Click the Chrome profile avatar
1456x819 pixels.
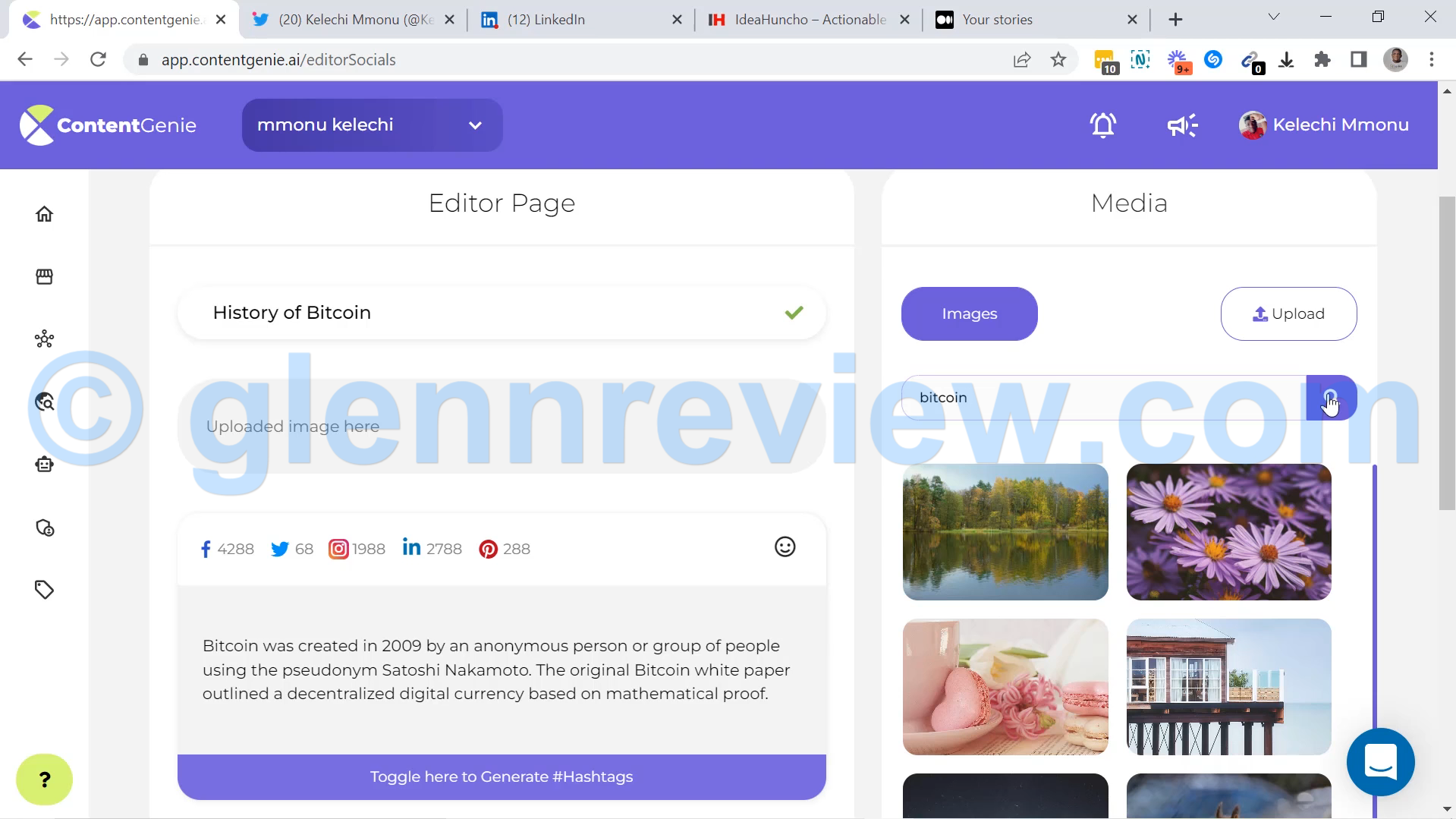[1395, 59]
